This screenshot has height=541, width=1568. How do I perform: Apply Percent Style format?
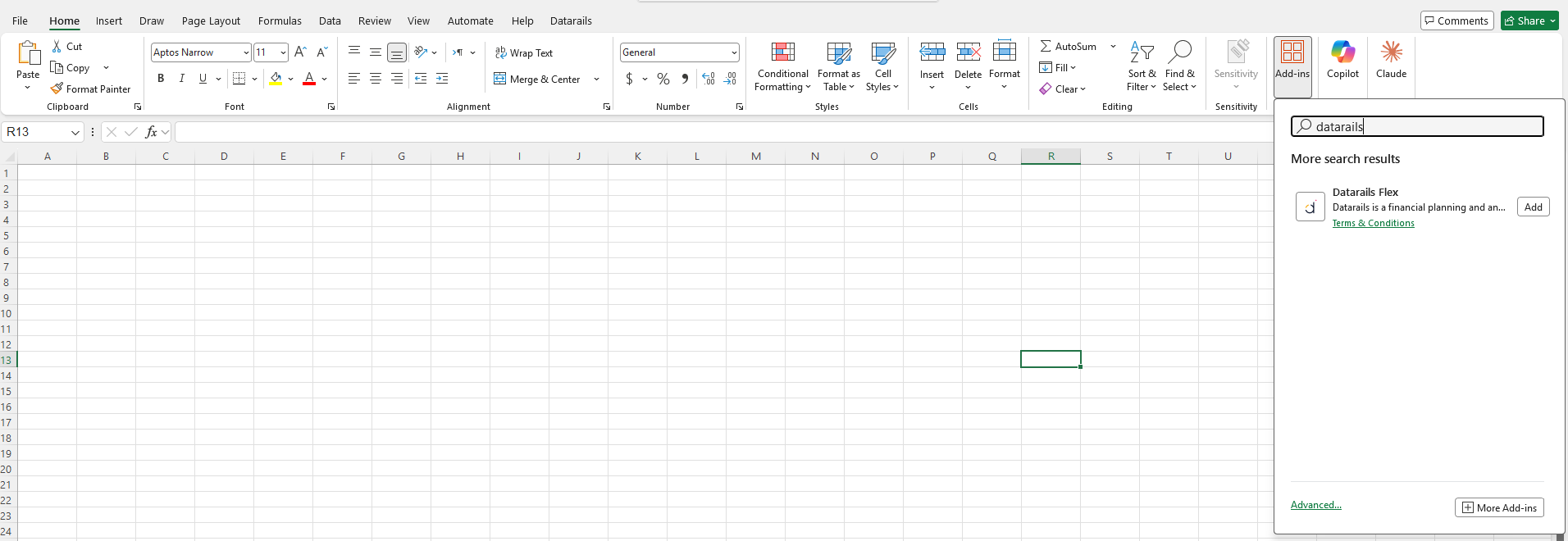663,79
